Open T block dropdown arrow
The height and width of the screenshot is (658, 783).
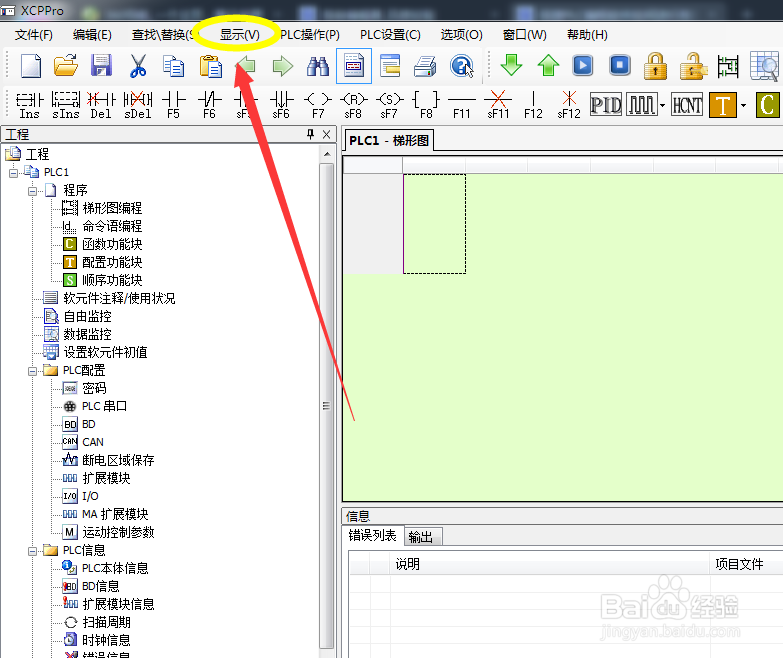[x=743, y=105]
